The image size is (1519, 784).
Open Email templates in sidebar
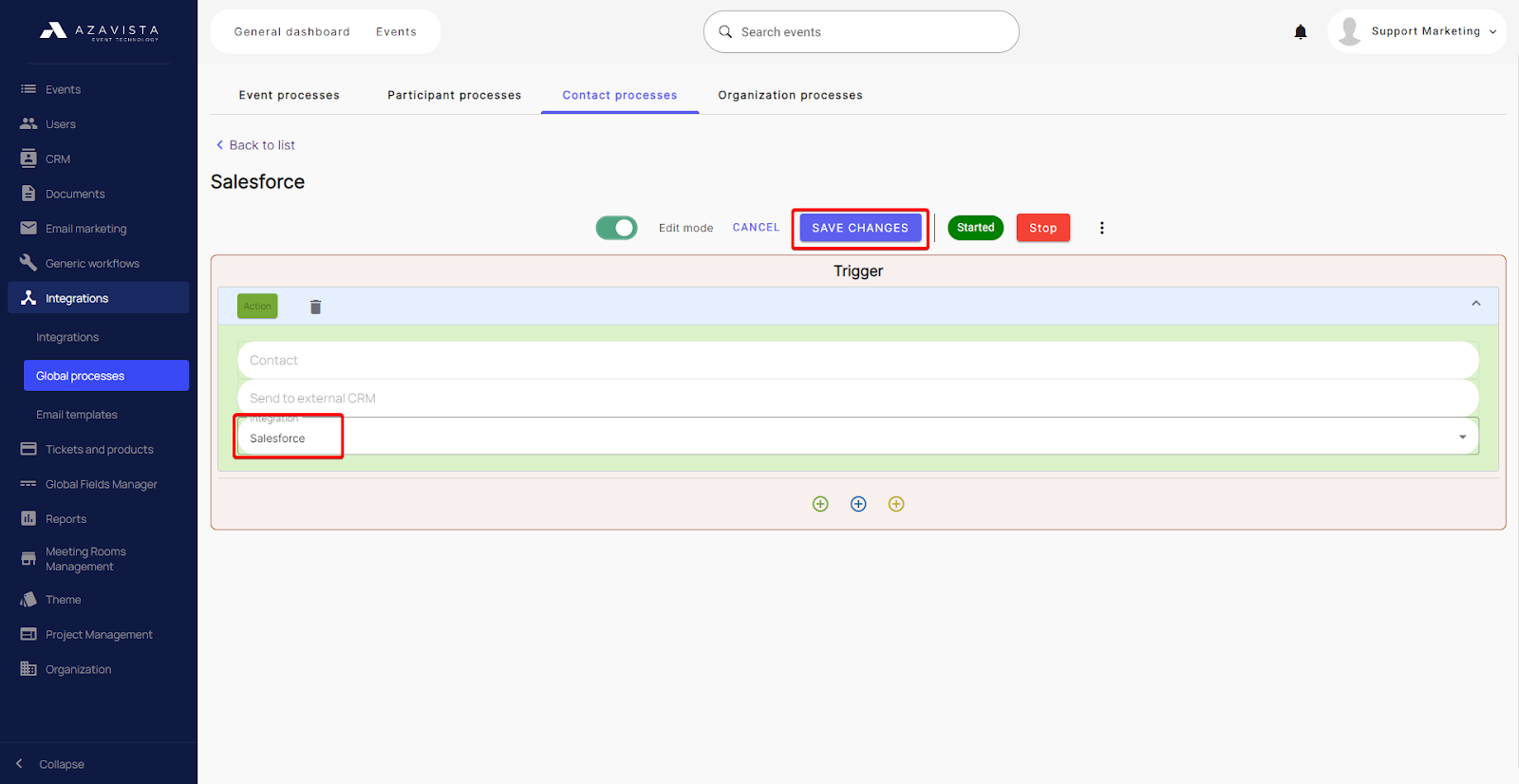(x=77, y=415)
